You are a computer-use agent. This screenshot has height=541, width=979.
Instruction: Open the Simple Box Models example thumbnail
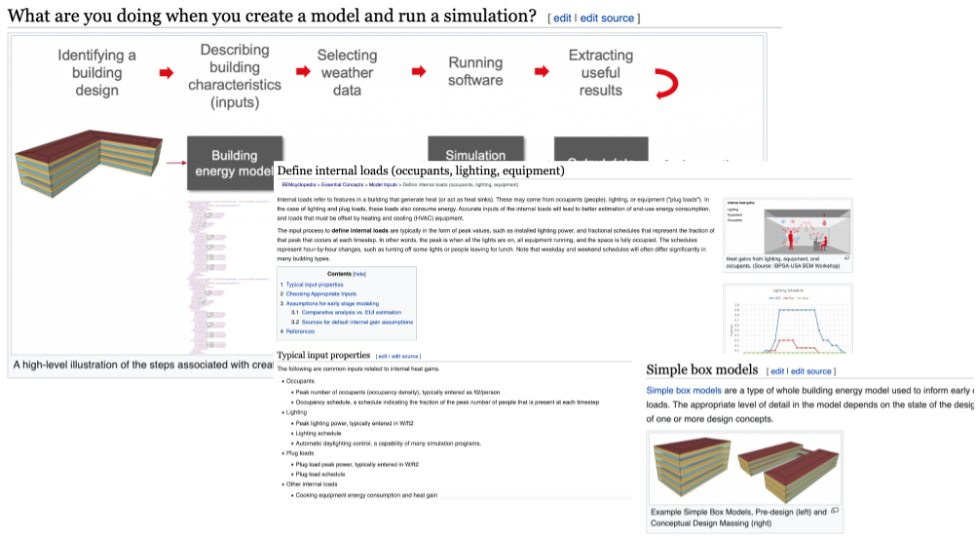(745, 469)
